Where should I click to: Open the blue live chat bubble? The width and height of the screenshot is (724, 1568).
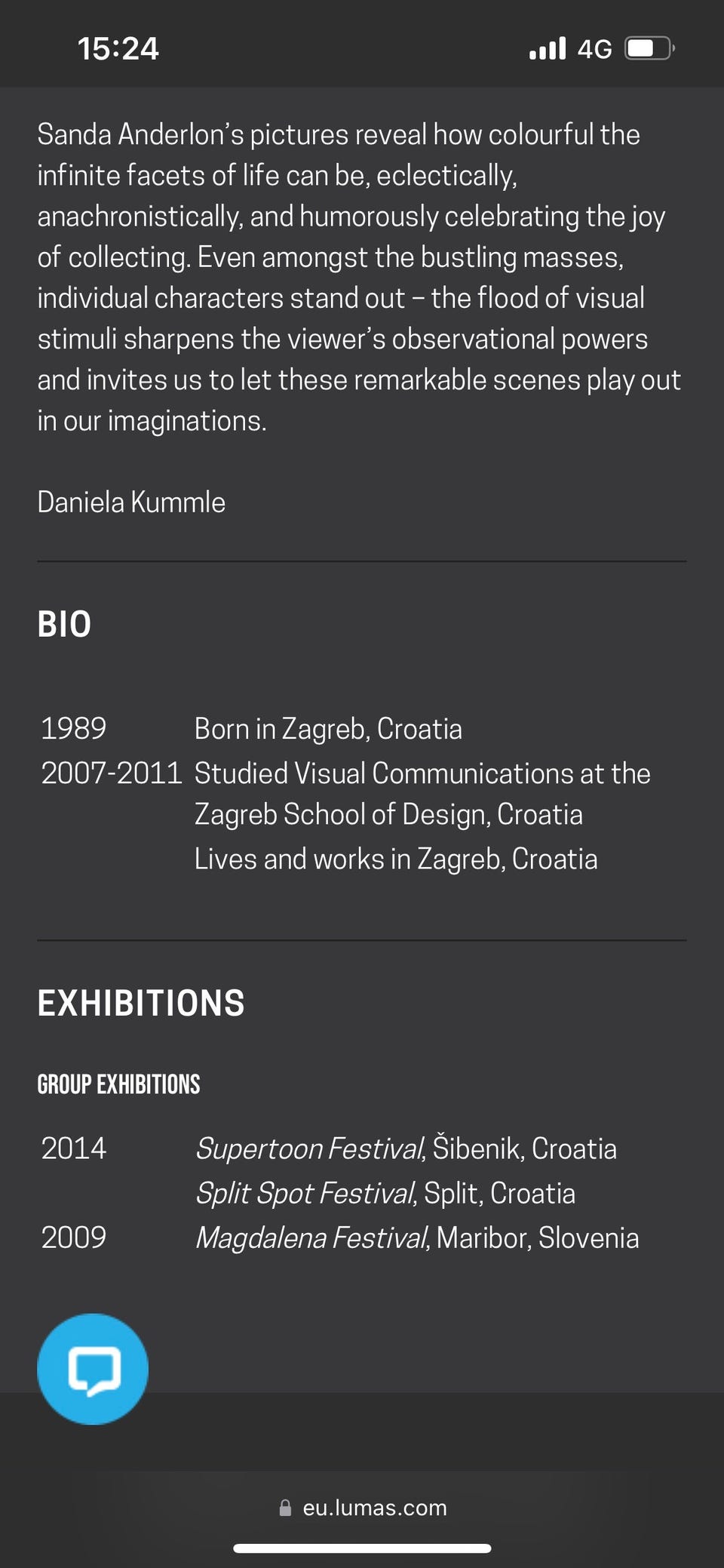93,1369
